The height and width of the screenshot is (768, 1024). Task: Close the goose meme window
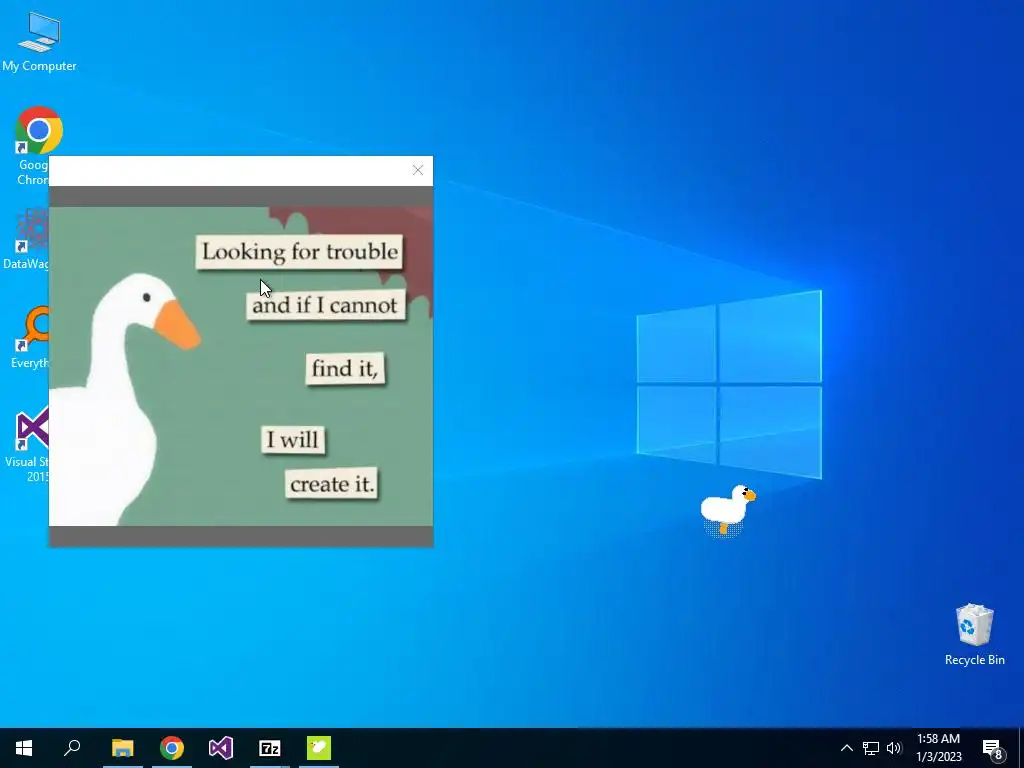(x=418, y=170)
